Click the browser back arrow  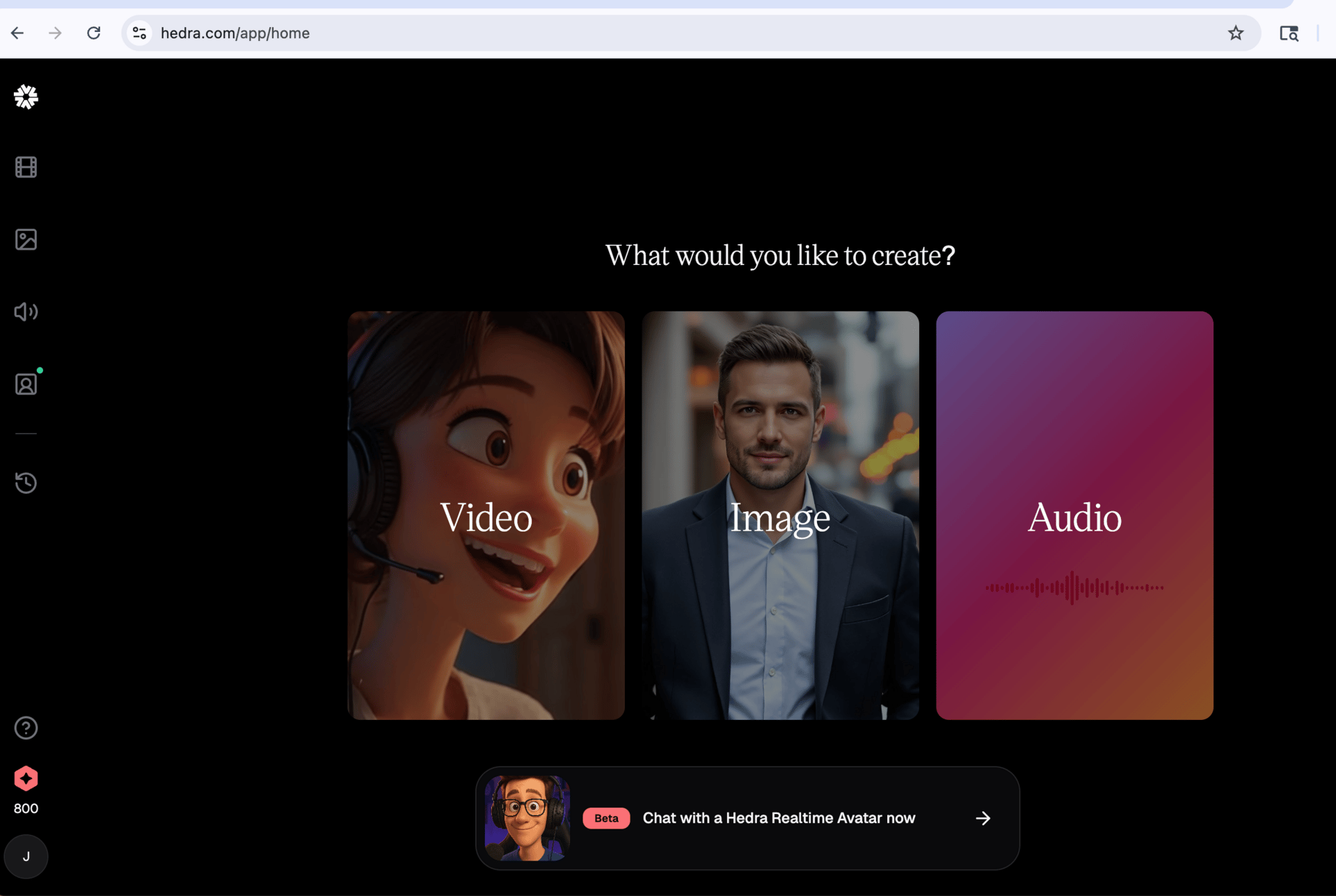click(17, 33)
